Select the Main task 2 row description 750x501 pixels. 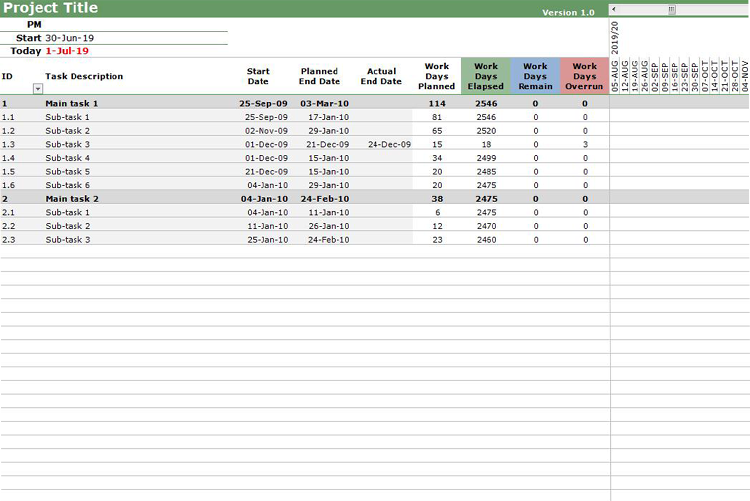tap(71, 199)
